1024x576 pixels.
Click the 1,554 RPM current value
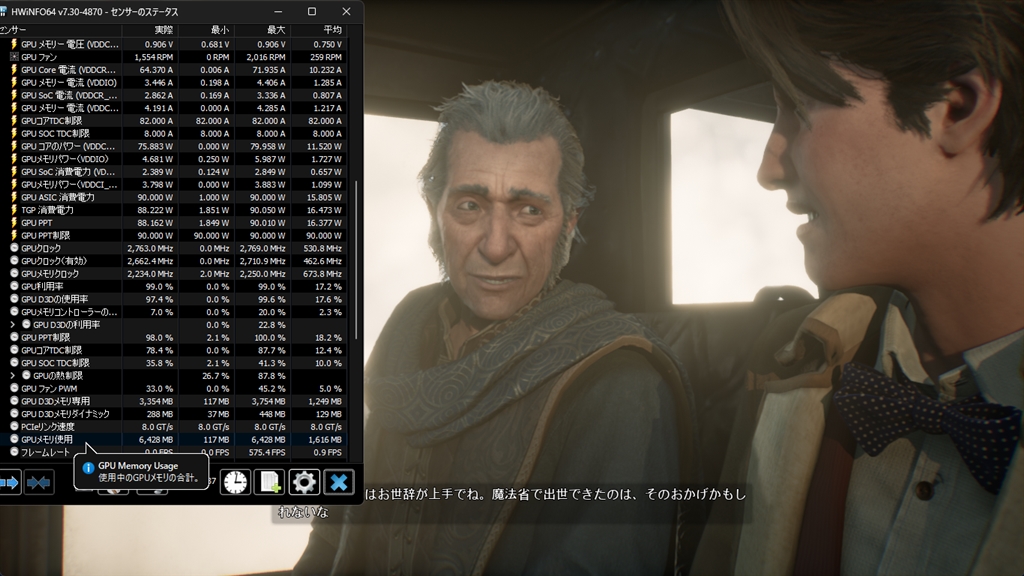pyautogui.click(x=153, y=57)
